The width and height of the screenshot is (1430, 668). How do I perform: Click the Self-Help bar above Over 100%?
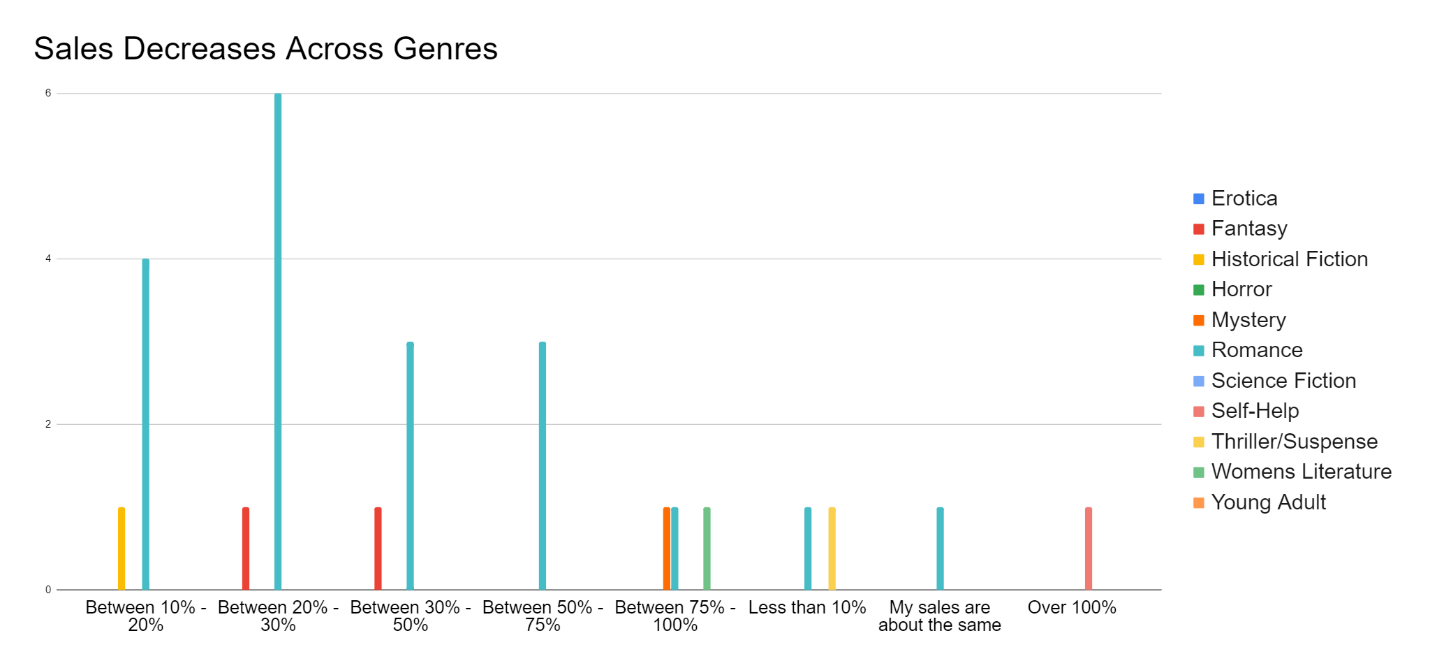tap(1088, 548)
